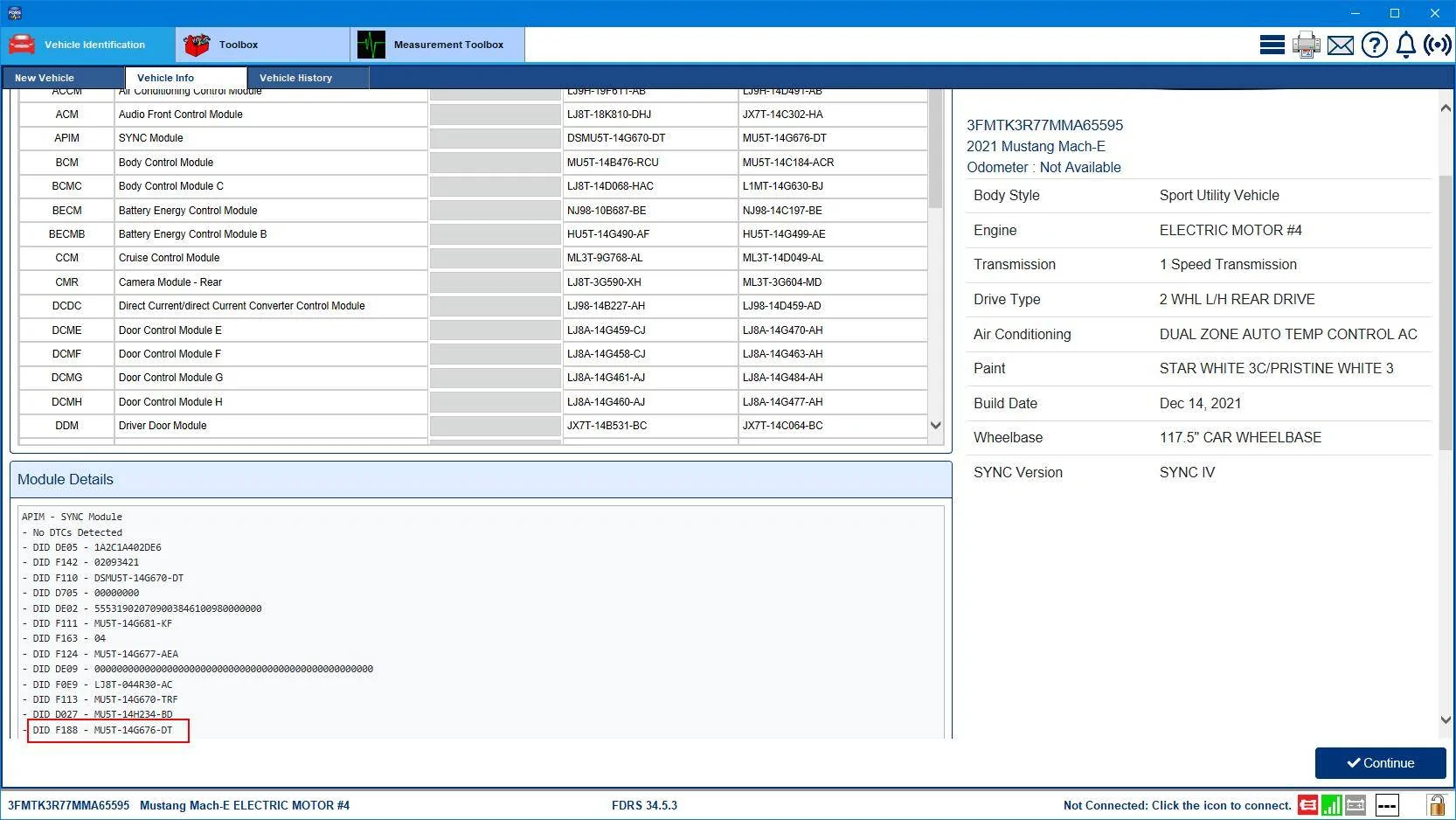Open the Measurement Toolbox tab

pyautogui.click(x=438, y=45)
